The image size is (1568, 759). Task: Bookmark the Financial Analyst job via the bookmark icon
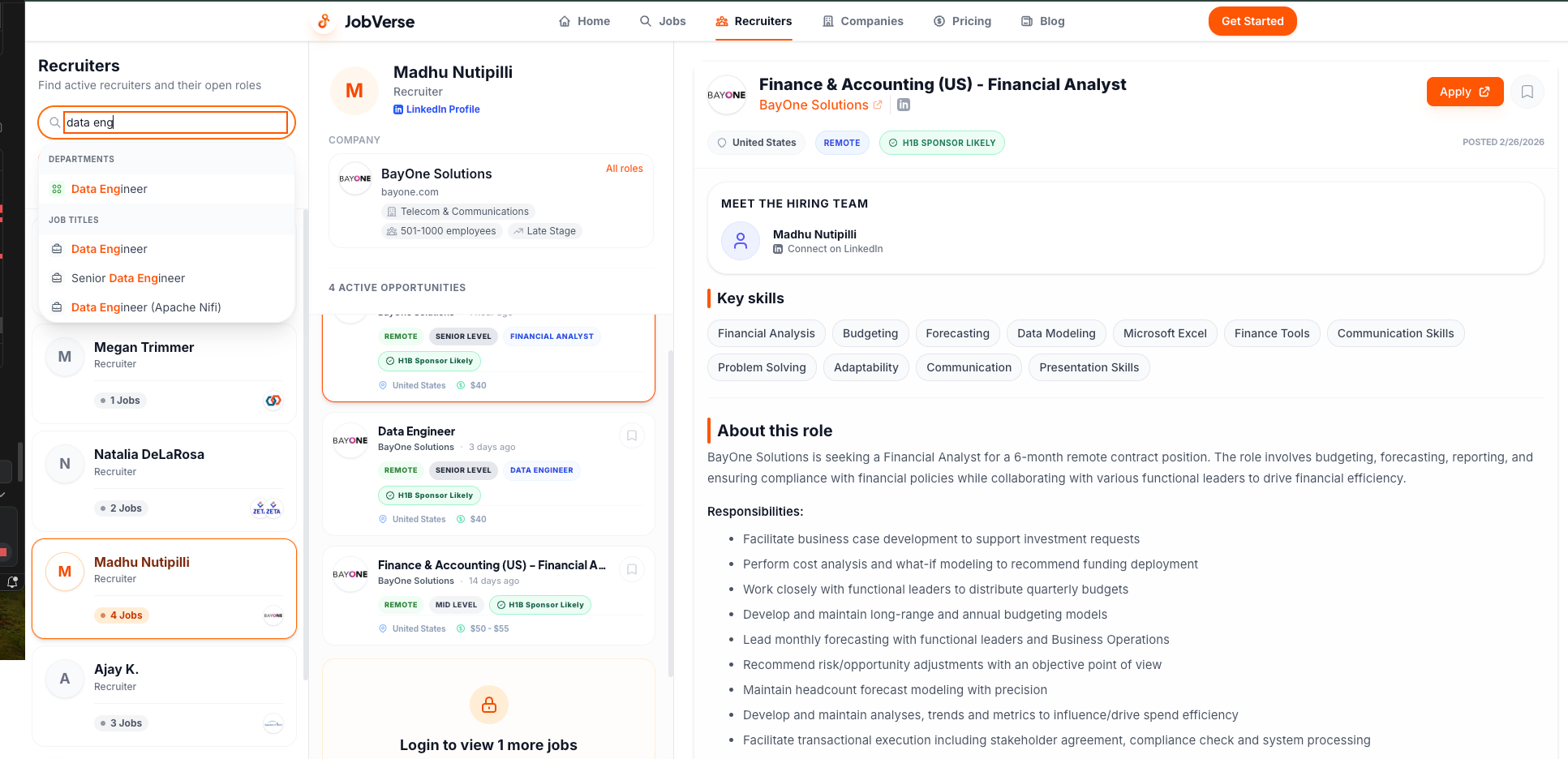pyautogui.click(x=1527, y=92)
